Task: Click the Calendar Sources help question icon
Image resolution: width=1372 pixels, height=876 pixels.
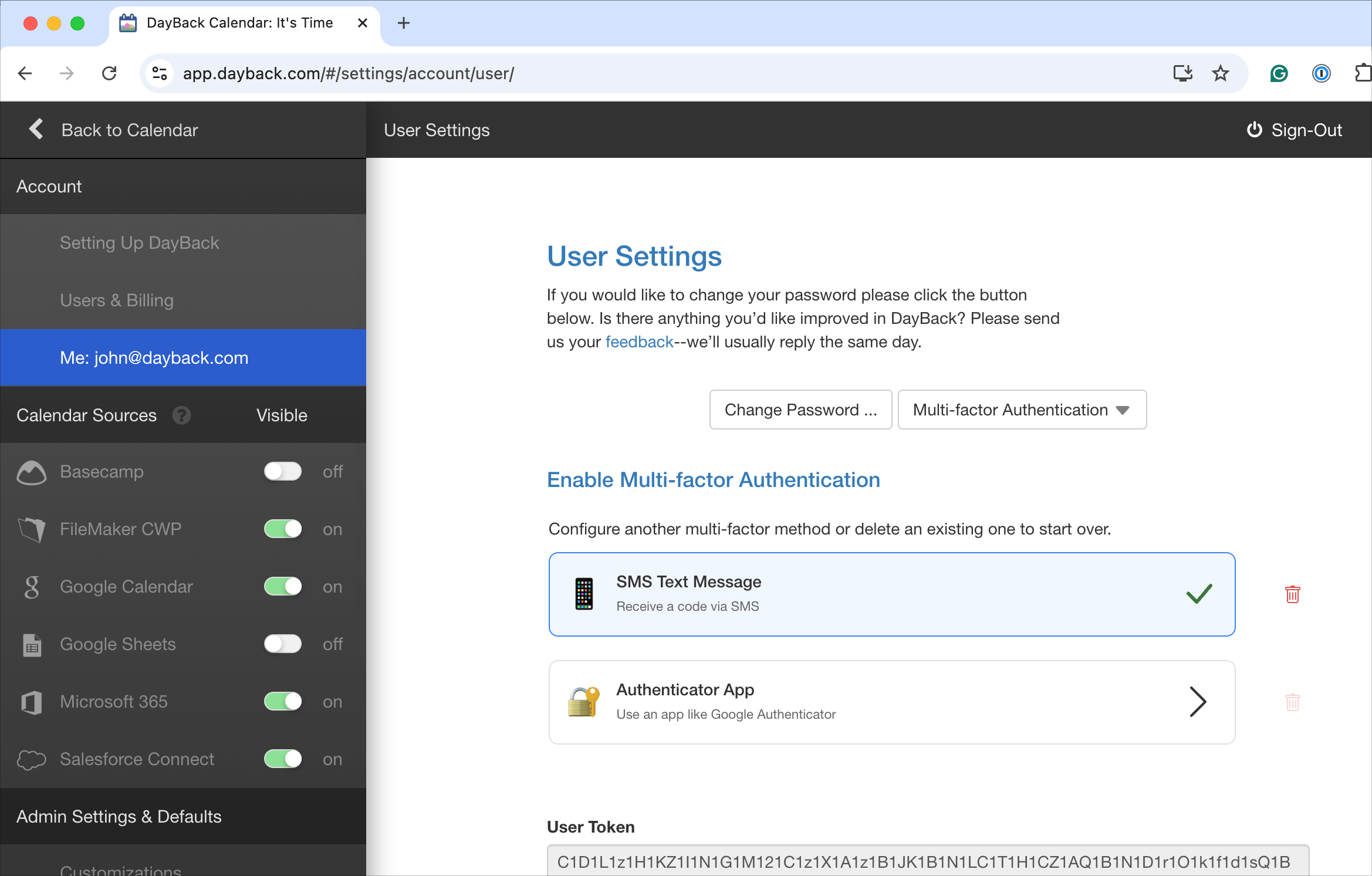Action: pyautogui.click(x=181, y=415)
